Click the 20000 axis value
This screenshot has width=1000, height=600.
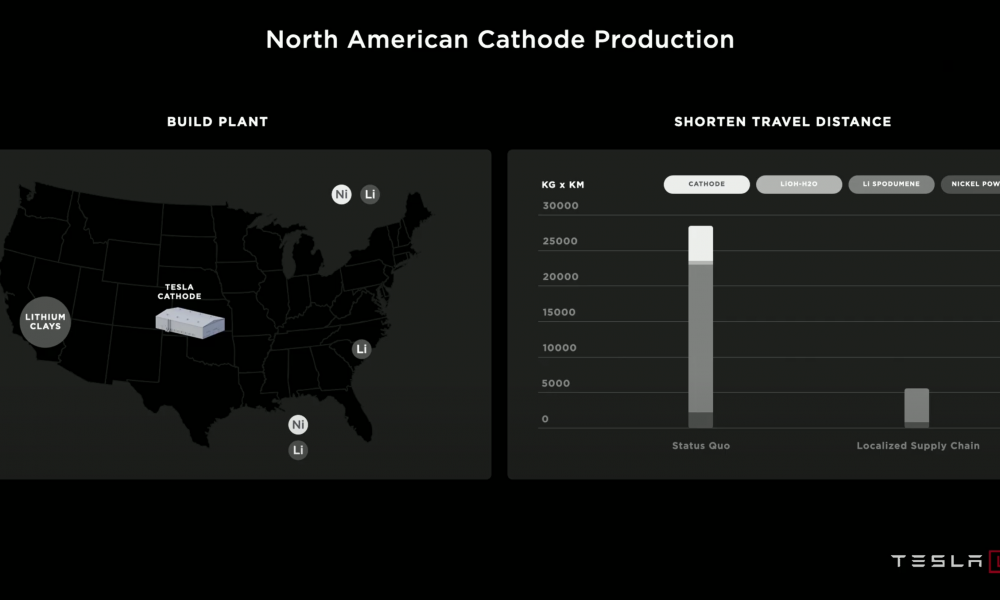click(561, 277)
